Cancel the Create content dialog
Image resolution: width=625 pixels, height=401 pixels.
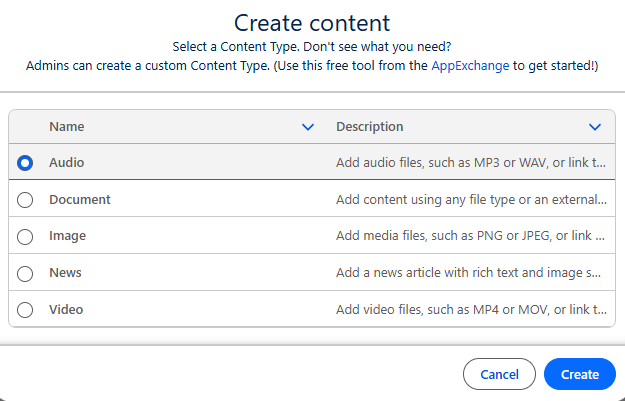pos(499,374)
